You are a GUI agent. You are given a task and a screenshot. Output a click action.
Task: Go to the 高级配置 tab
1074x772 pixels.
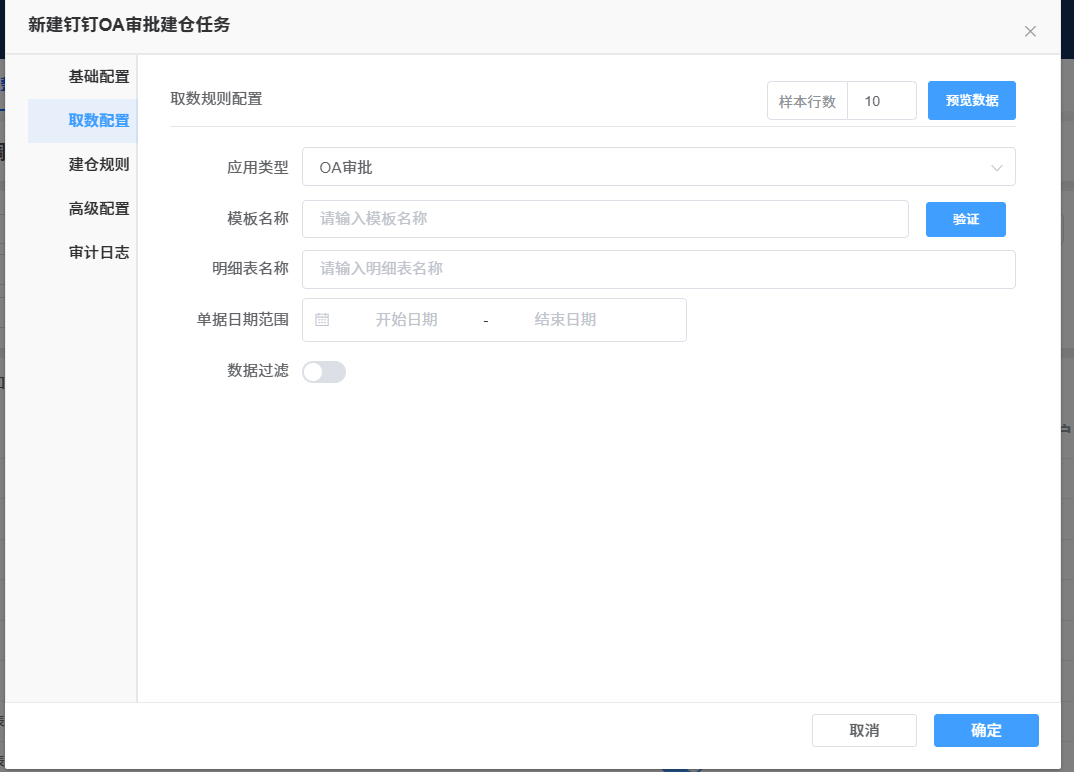pyautogui.click(x=98, y=209)
